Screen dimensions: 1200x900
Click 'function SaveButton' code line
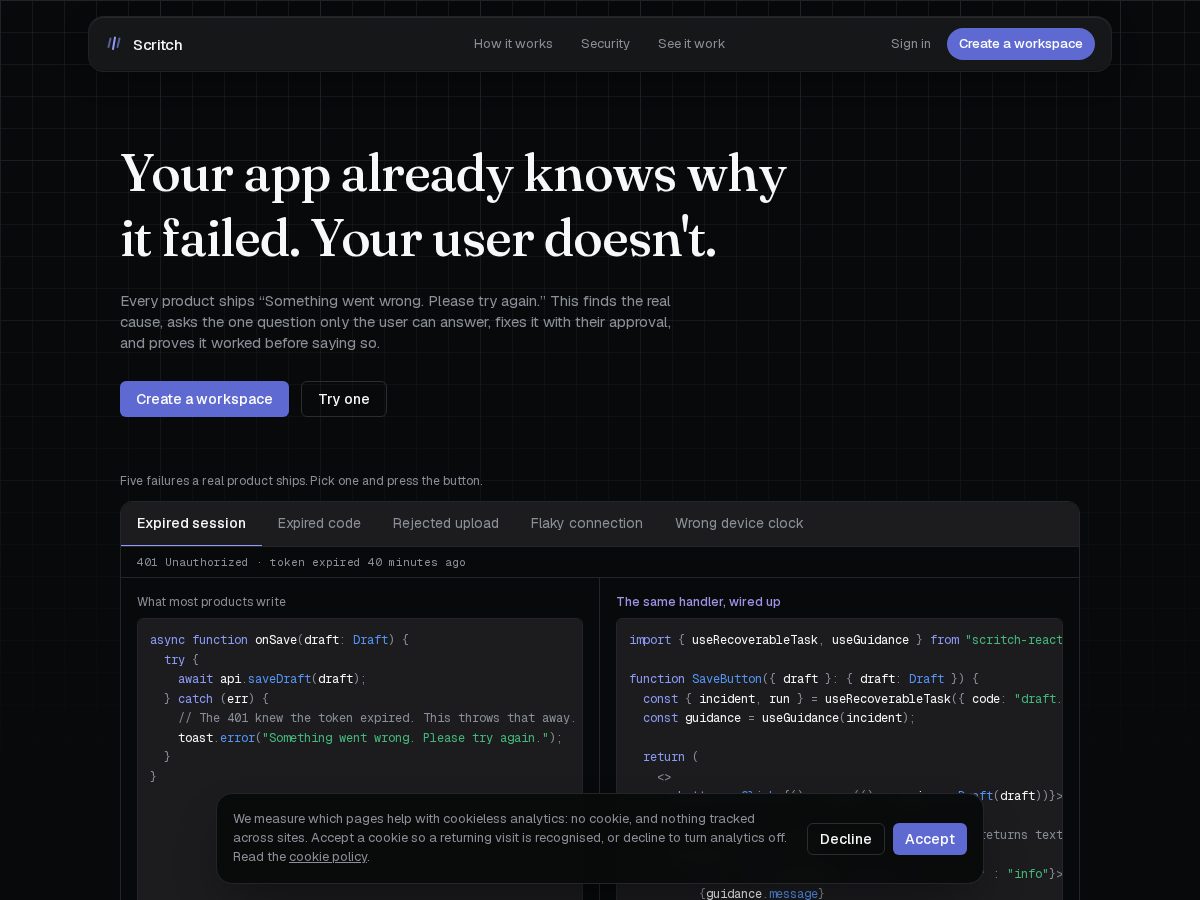point(804,679)
